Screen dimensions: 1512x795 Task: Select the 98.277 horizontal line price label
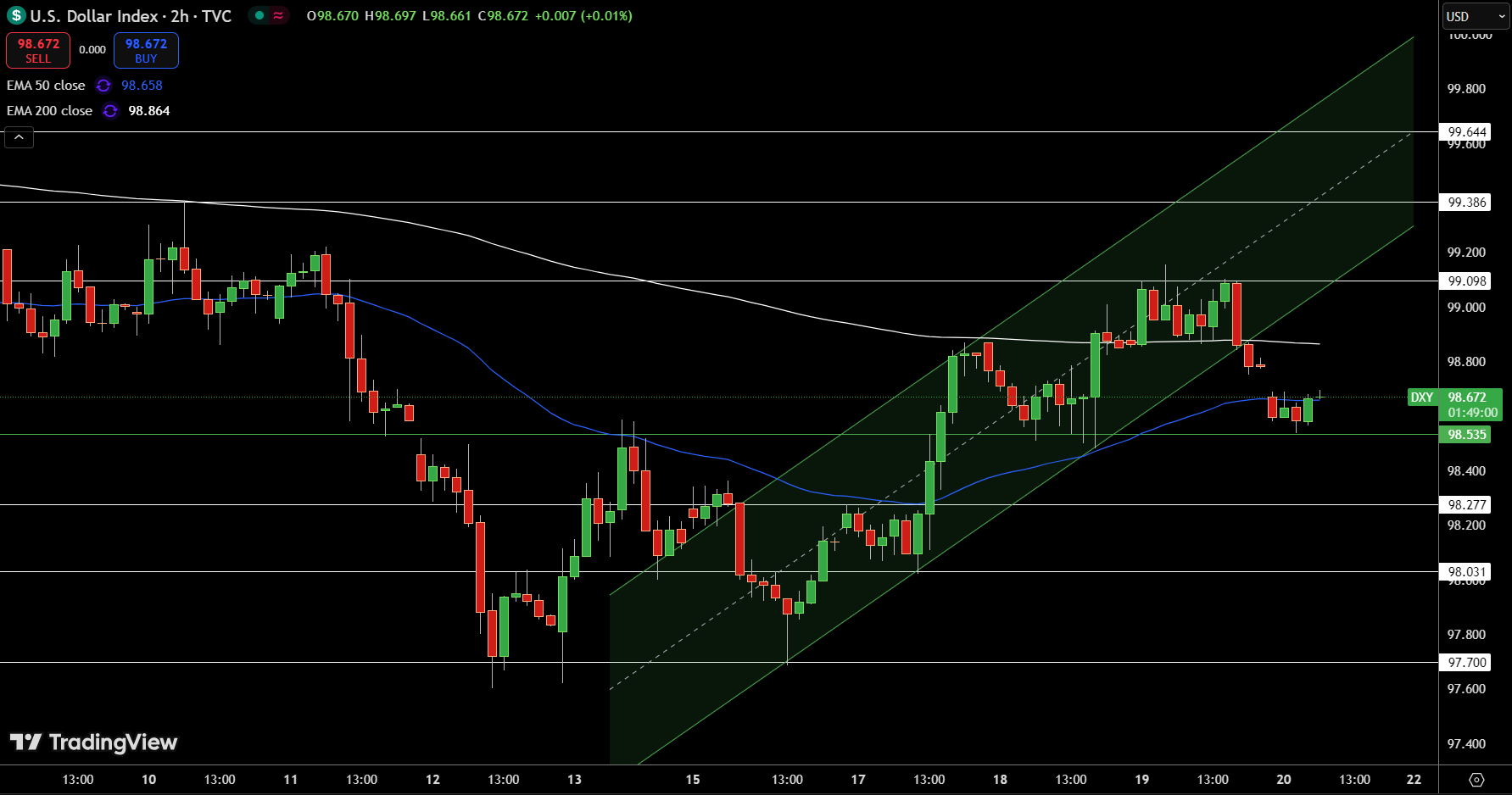tap(1466, 505)
